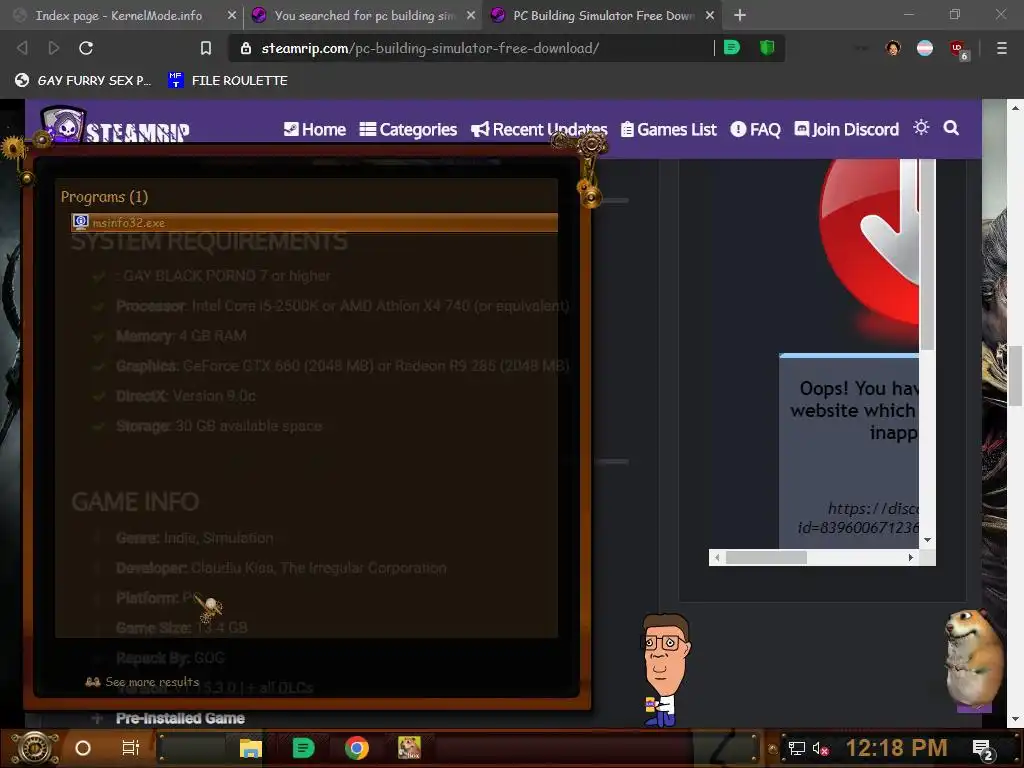Open the Cortana circle on the taskbar
This screenshot has height=768, width=1024.
click(83, 748)
